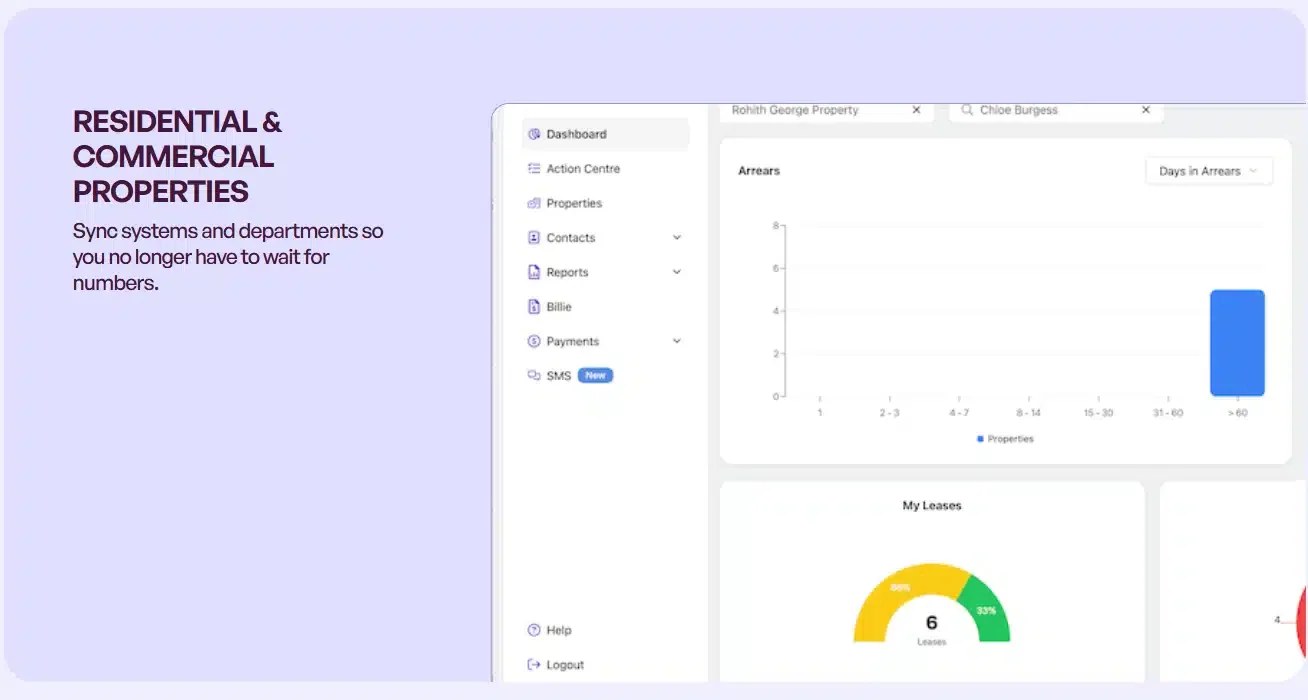Click the blue >60 arrears bar

coord(1237,343)
